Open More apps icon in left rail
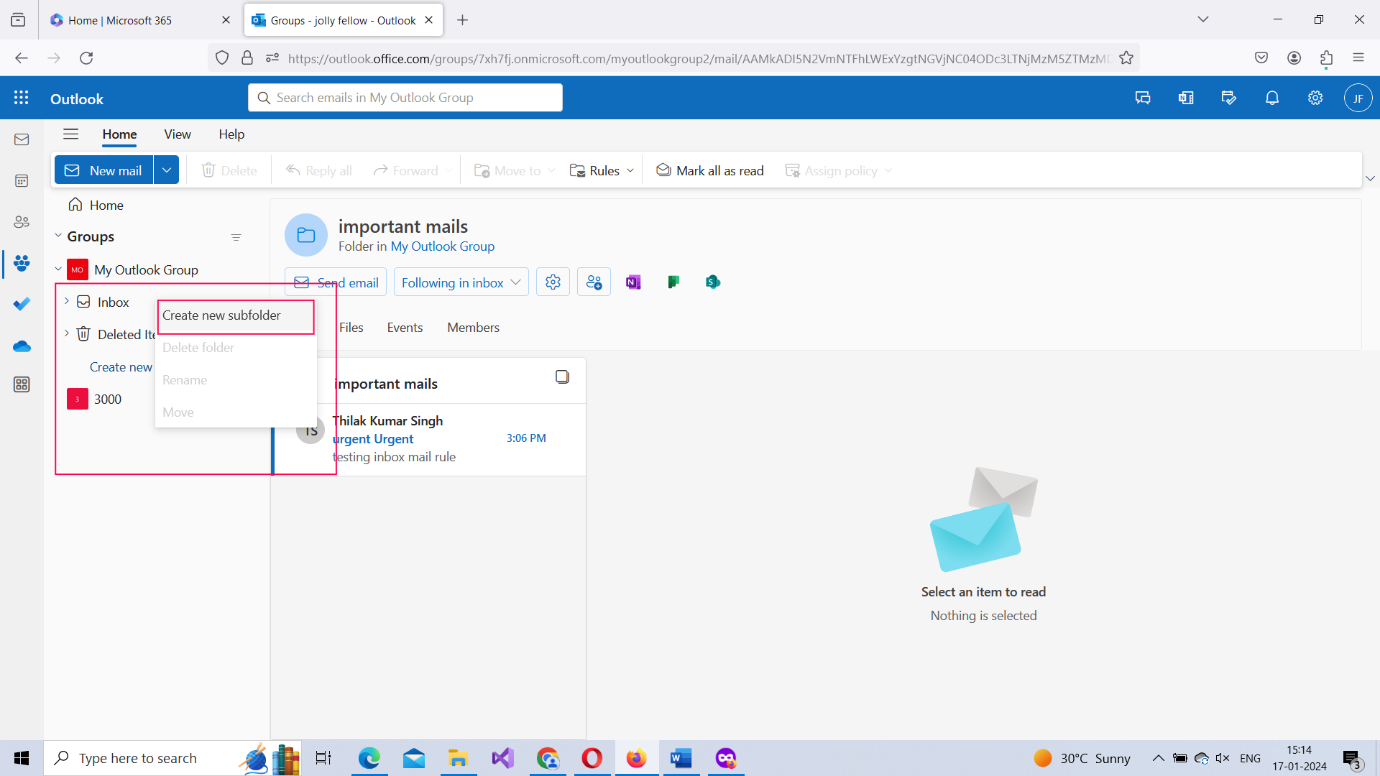This screenshot has width=1380, height=776. click(x=21, y=385)
